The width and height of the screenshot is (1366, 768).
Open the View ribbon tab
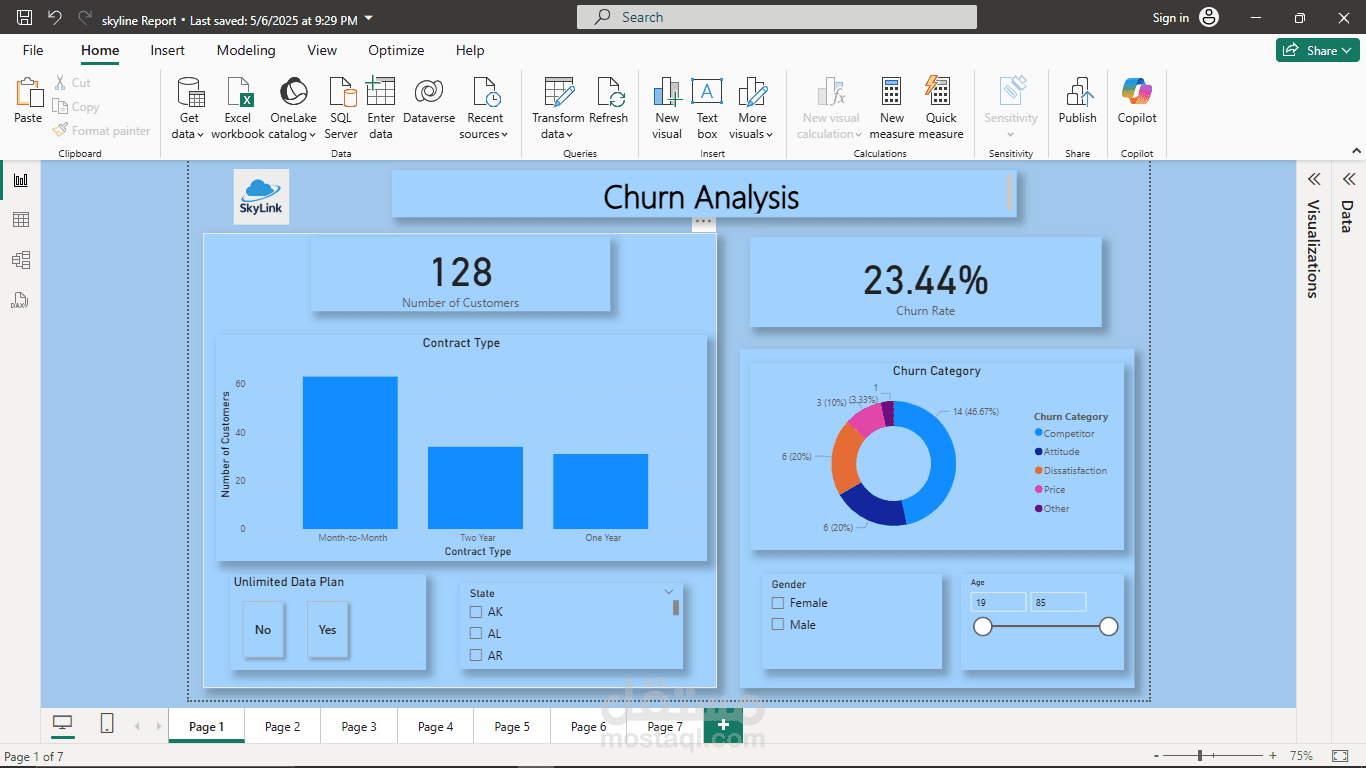pos(322,50)
